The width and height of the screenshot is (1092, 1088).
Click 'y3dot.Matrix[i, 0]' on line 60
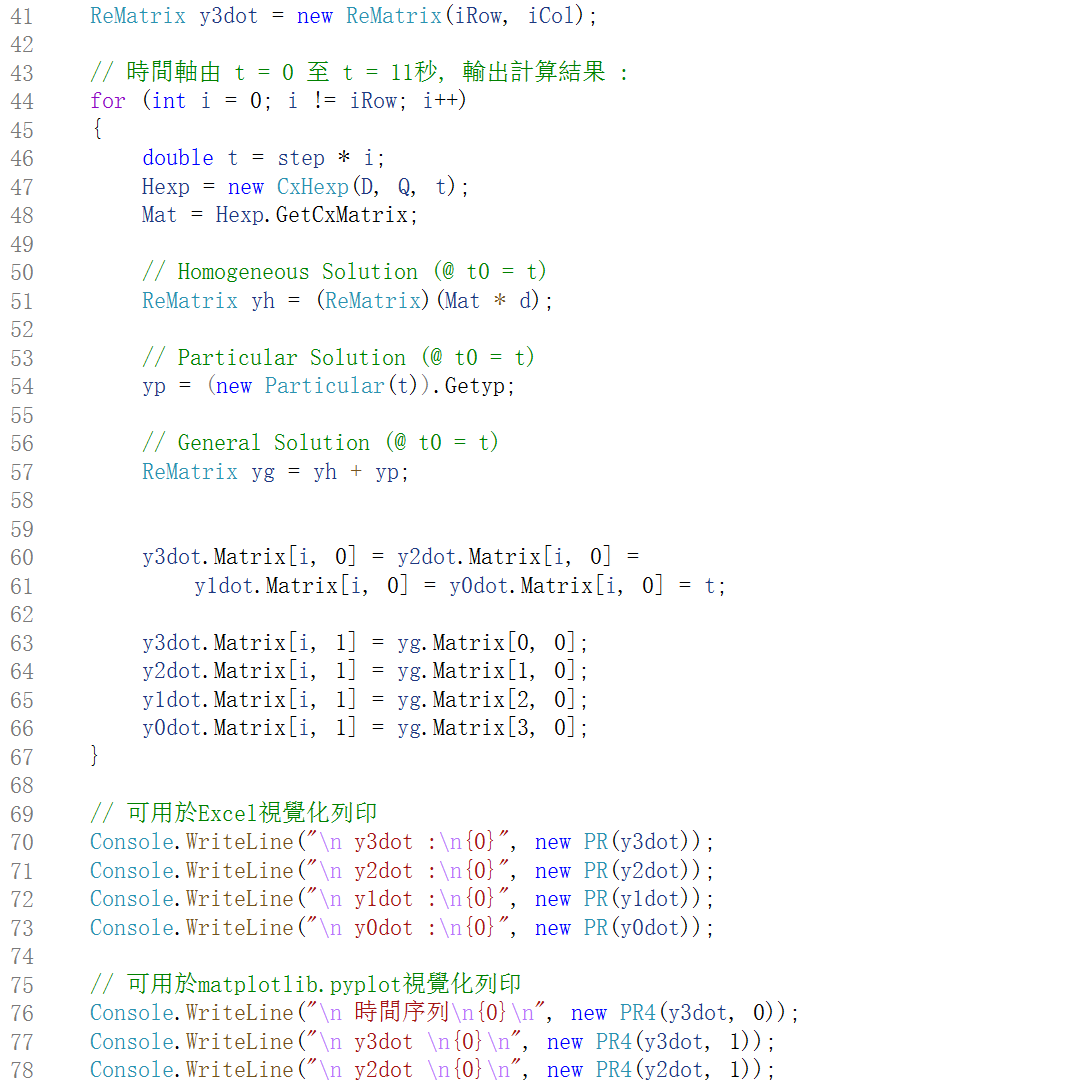[x=249, y=557]
